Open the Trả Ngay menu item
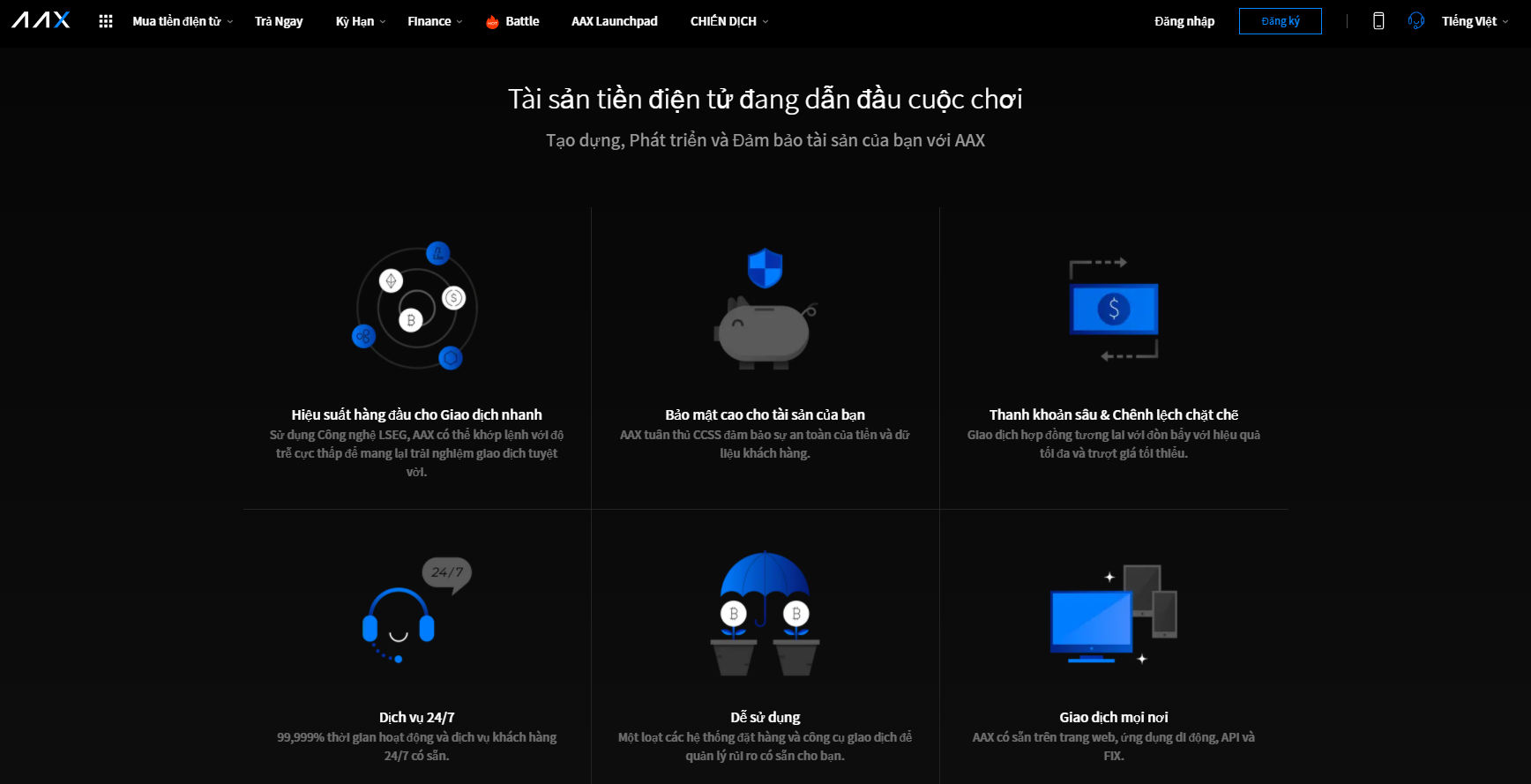 [279, 21]
